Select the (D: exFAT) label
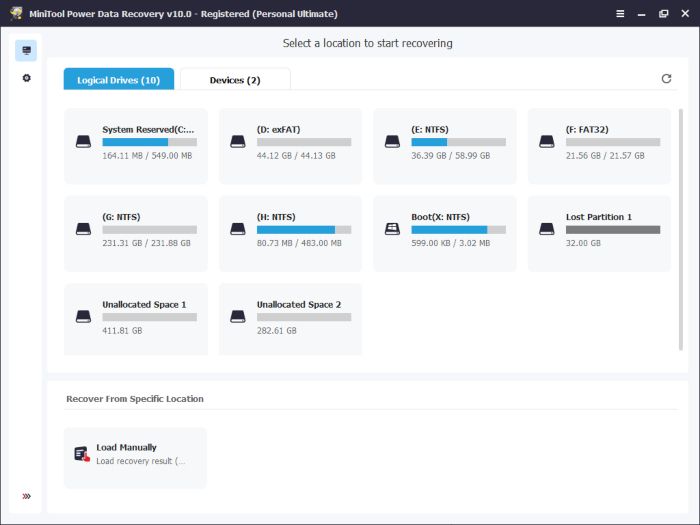This screenshot has height=525, width=700. coord(279,129)
